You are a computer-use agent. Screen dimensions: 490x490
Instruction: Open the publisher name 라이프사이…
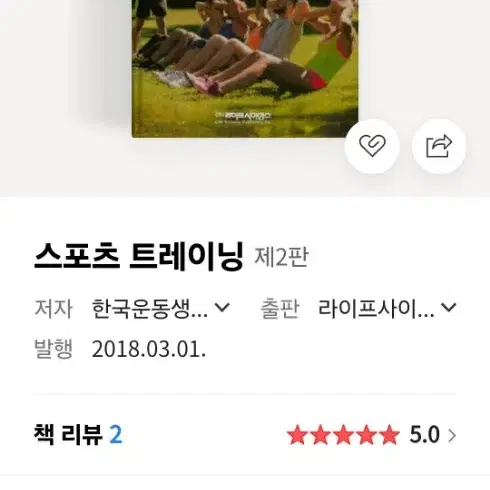pos(376,309)
